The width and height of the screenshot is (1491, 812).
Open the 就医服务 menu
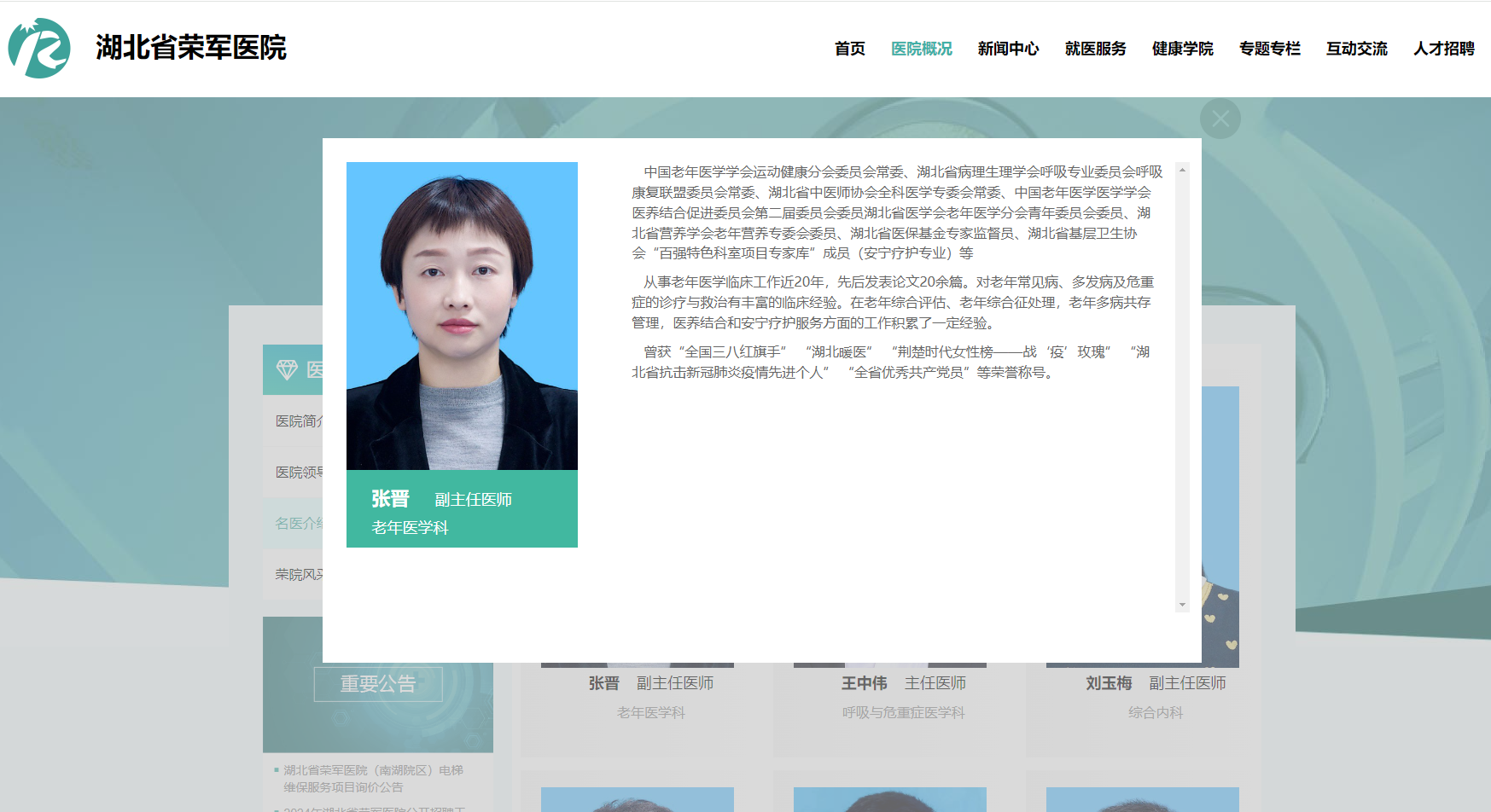coord(1096,49)
